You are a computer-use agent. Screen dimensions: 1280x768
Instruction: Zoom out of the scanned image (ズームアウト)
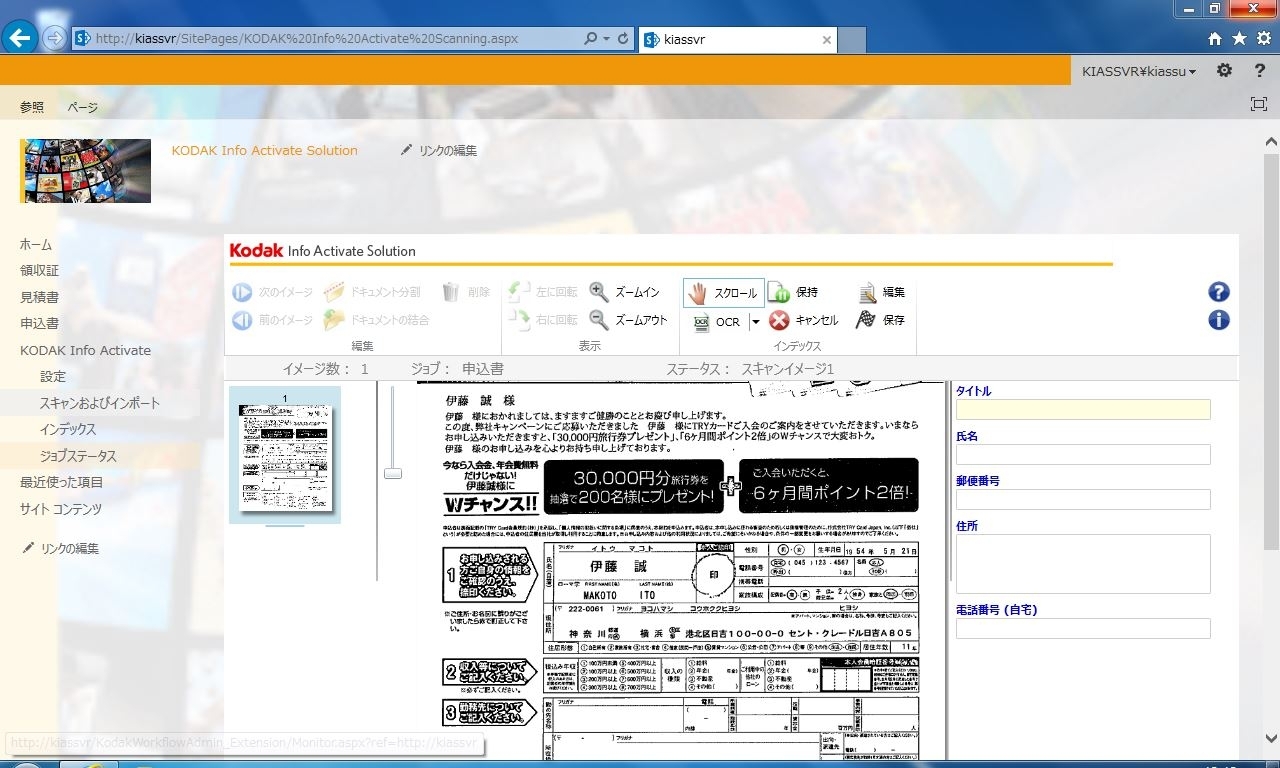[628, 320]
